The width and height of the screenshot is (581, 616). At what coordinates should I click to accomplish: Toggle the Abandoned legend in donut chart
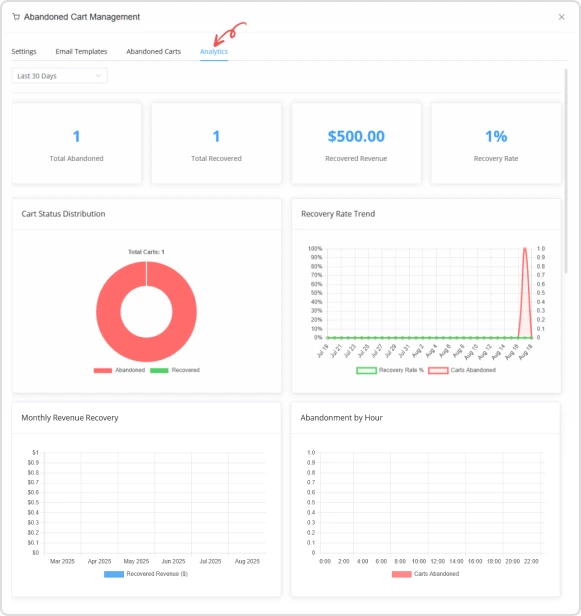click(x=119, y=370)
